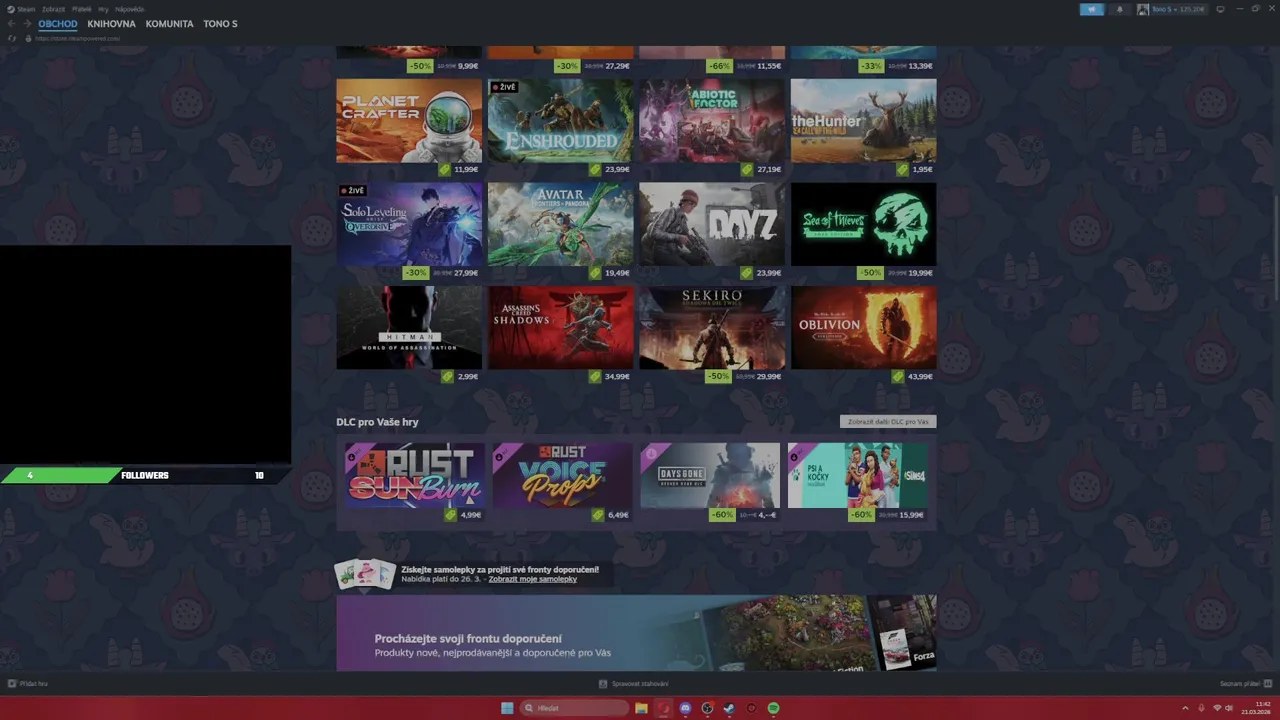The width and height of the screenshot is (1280, 720).
Task: Open the Seznam přátel friends list
Action: coord(1245,684)
